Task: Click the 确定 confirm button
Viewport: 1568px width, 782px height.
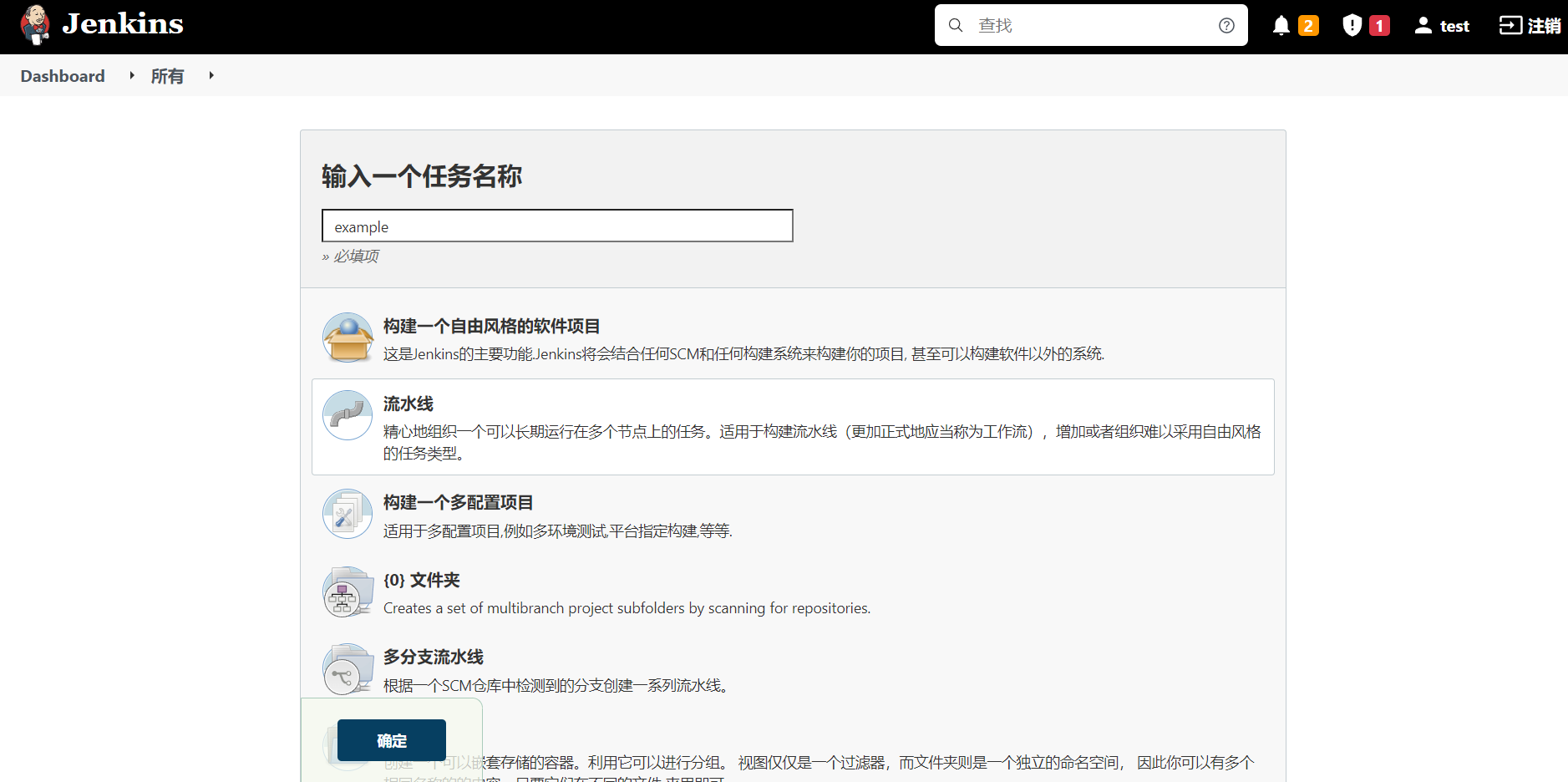Action: [x=392, y=740]
